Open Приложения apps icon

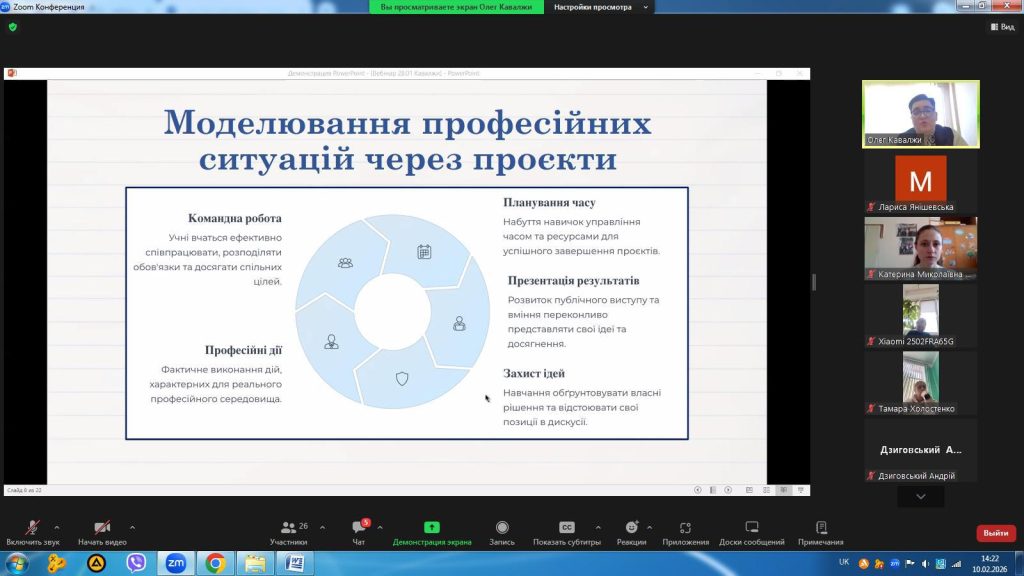click(685, 528)
